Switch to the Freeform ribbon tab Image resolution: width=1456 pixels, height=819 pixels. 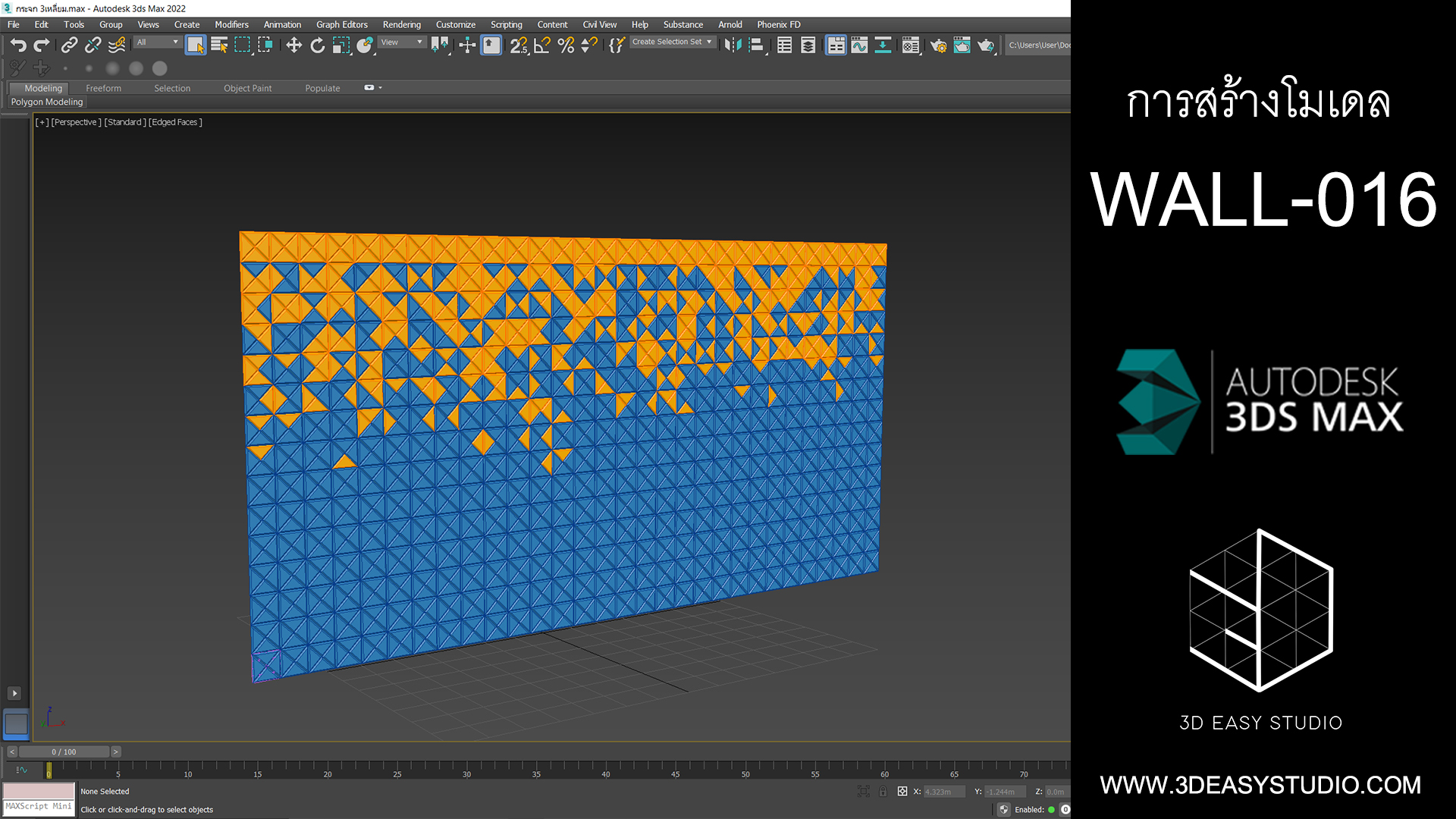coord(103,88)
